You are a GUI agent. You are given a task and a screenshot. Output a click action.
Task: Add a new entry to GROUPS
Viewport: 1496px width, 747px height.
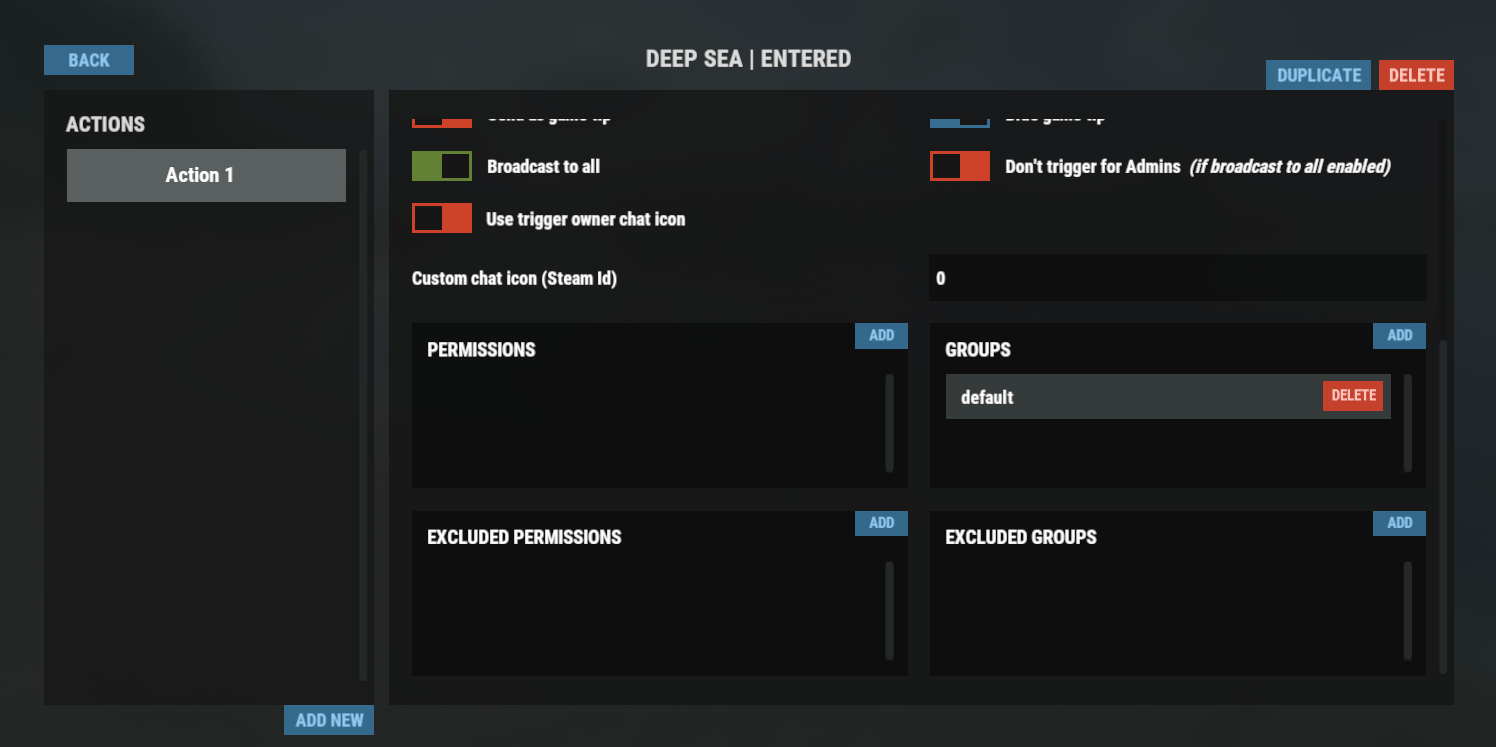1399,336
